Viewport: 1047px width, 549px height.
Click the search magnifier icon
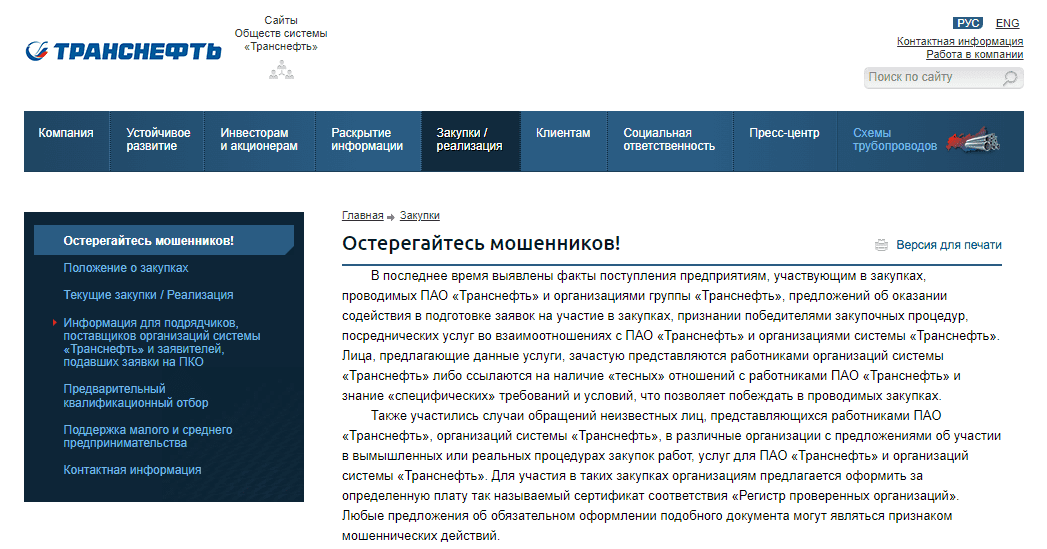tap(1010, 77)
